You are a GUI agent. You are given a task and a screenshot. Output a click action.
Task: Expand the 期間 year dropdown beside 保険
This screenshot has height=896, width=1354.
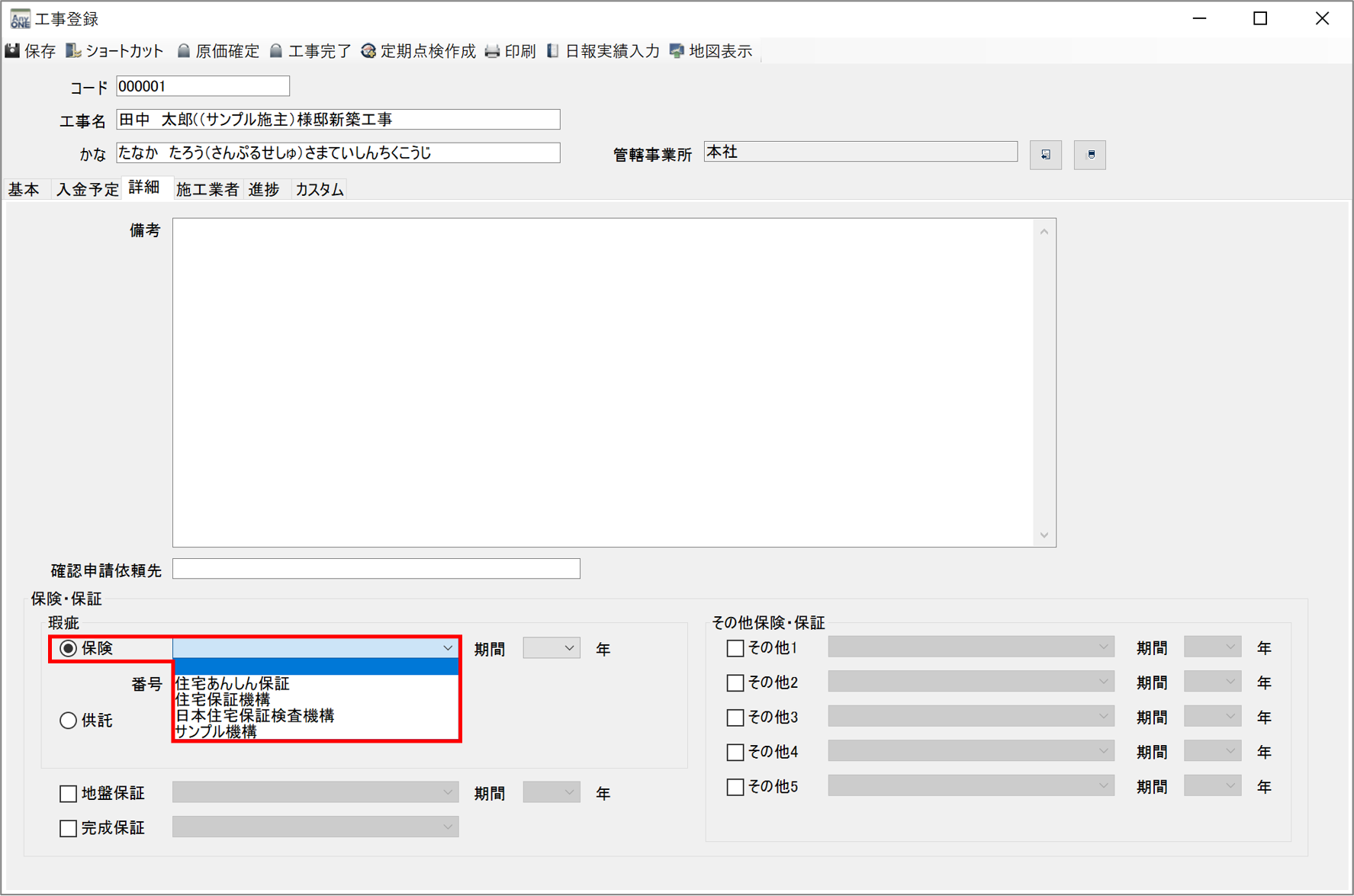pos(568,648)
